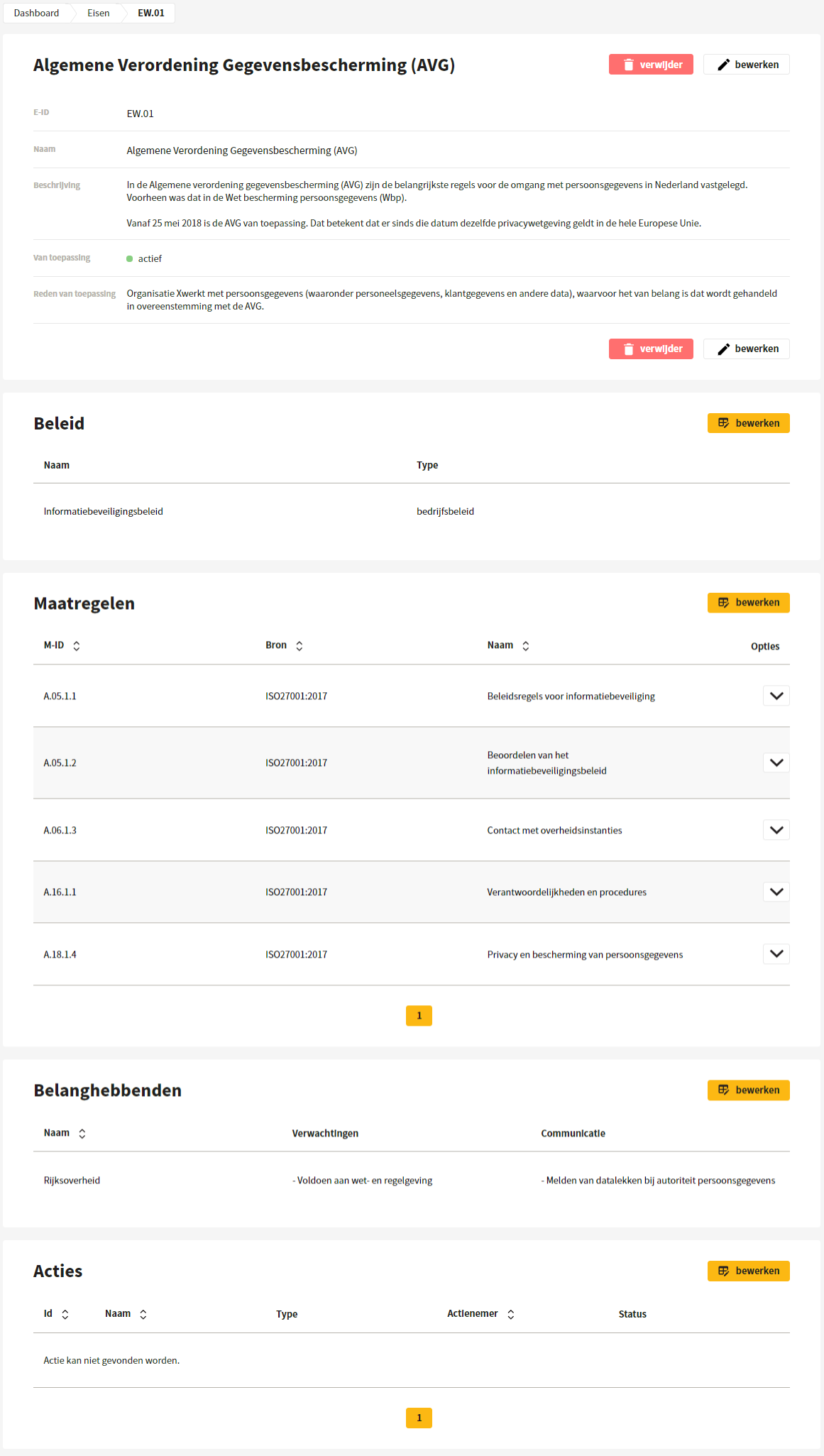Click the Rijksoverheid stakeholder name

pos(72,1181)
